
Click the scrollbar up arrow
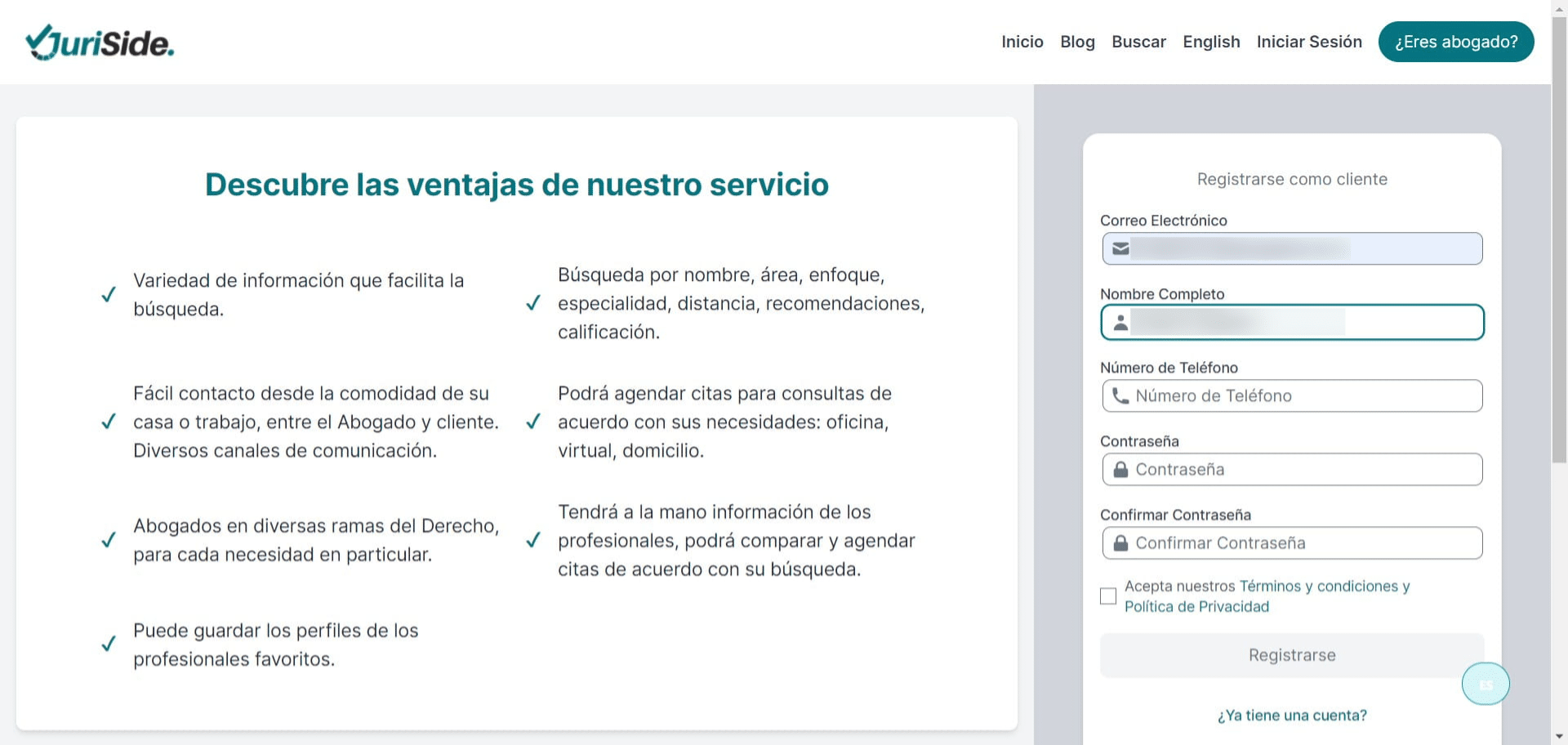pos(1558,8)
